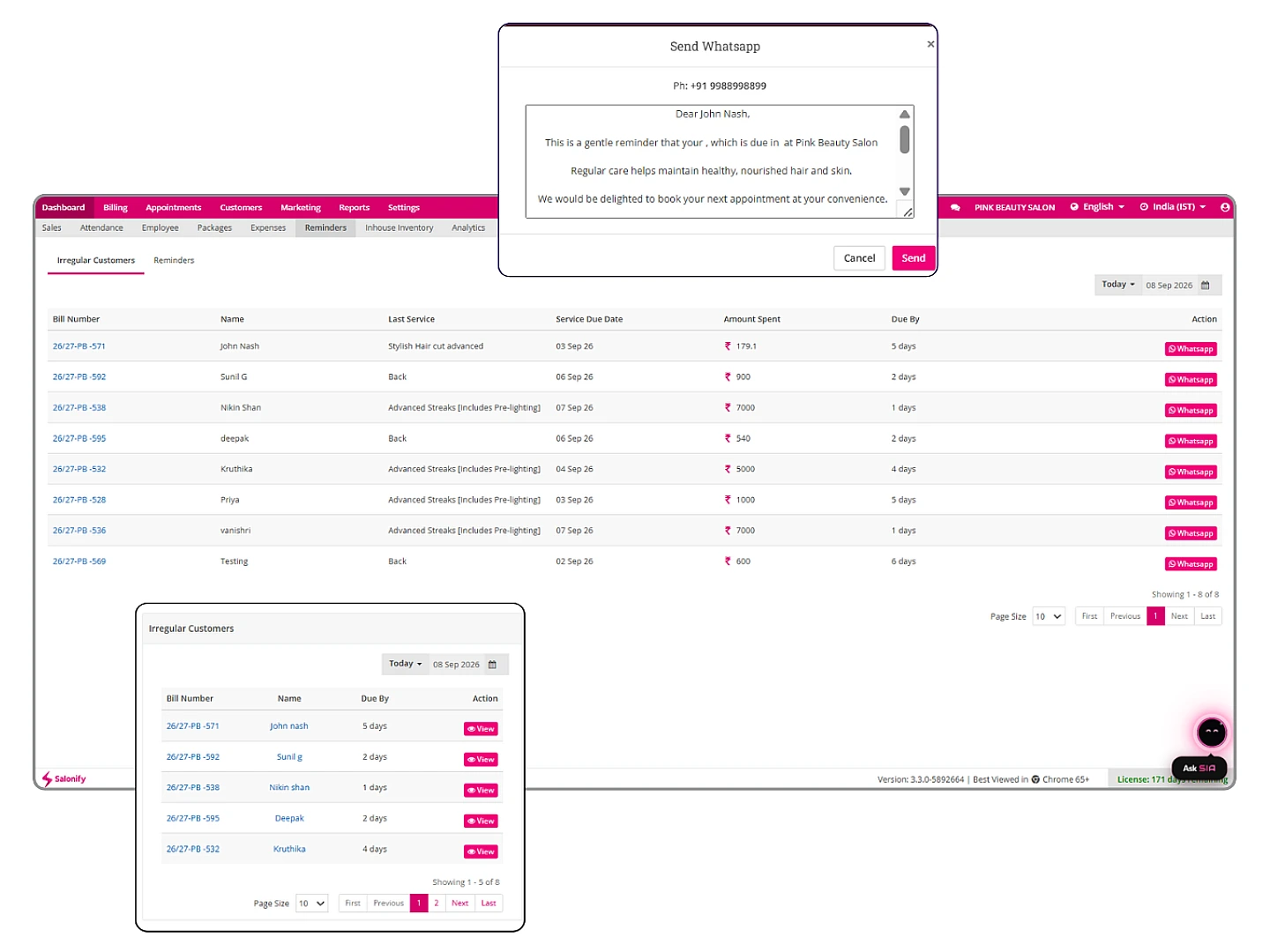Expand the Today date range dropdown
1270x952 pixels.
point(1118,285)
